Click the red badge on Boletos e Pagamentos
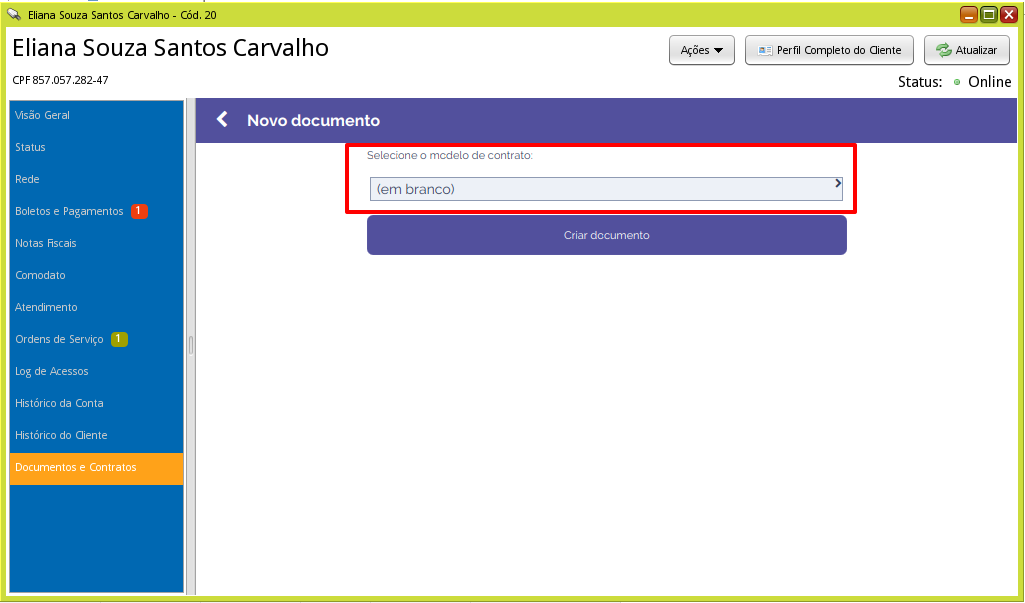Viewport: 1025px width, 603px height. (138, 211)
